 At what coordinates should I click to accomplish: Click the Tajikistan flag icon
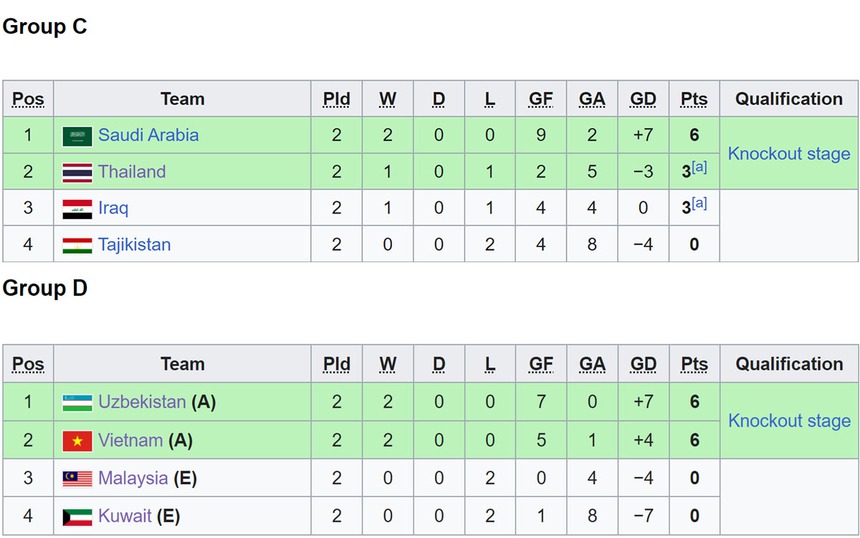(x=77, y=245)
